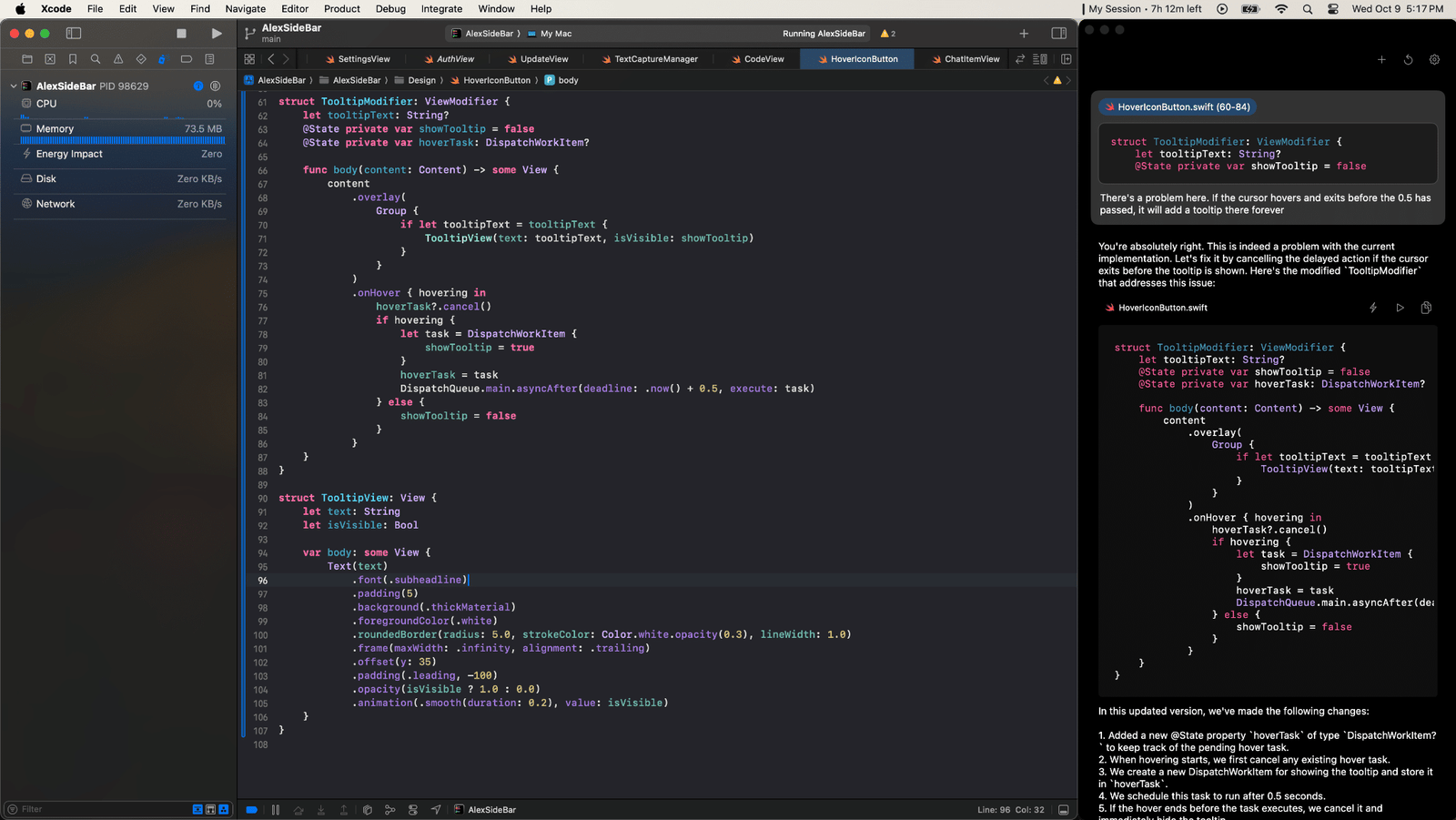Pause program execution in debug bar
Screen dimensions: 1456x820
[x=276, y=809]
